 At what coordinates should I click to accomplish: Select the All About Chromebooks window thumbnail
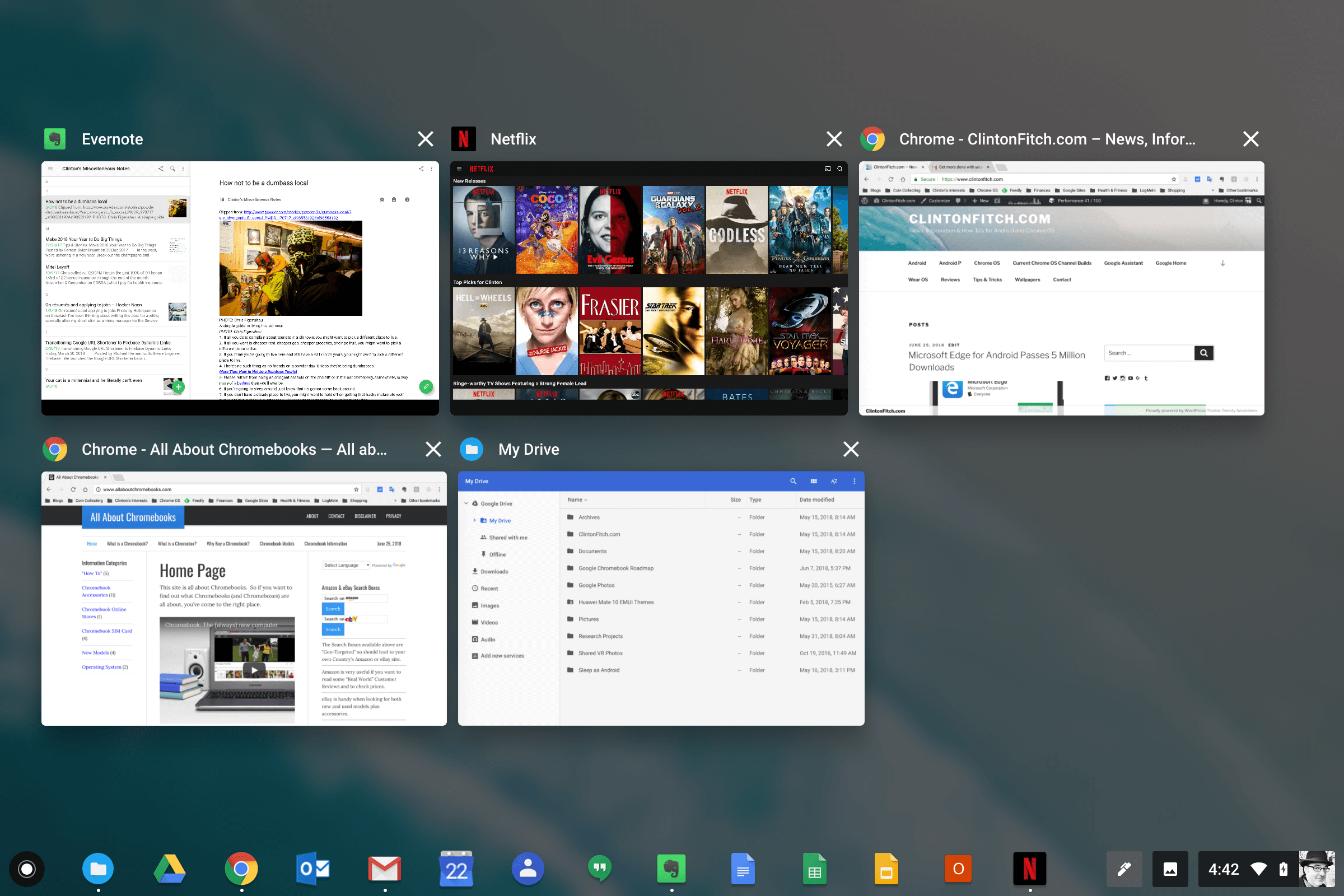(x=244, y=598)
